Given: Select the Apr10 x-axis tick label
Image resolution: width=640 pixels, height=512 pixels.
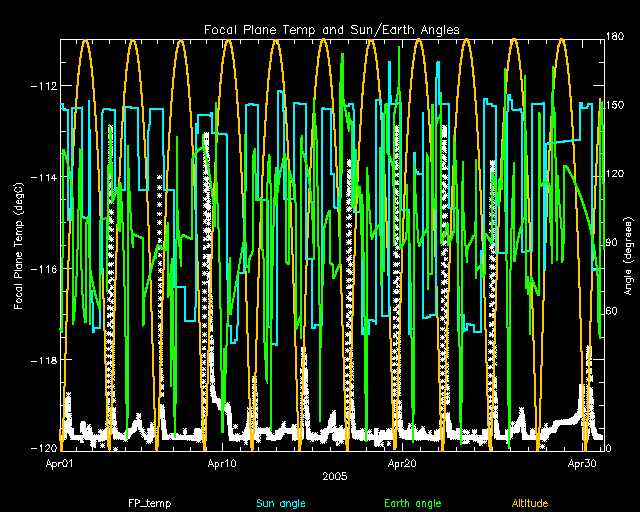Looking at the screenshot, I should 221,464.
